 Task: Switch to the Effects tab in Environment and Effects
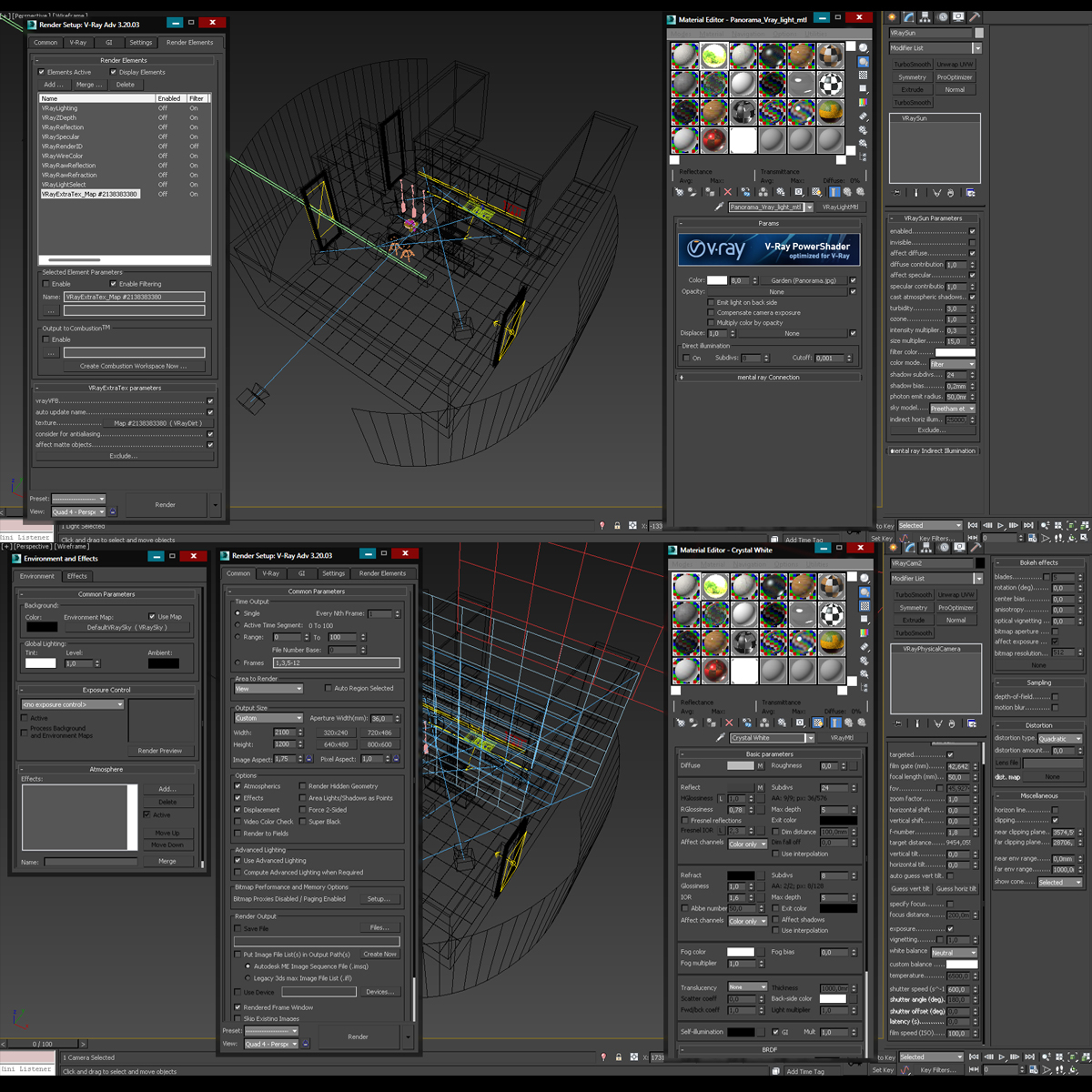pos(76,575)
